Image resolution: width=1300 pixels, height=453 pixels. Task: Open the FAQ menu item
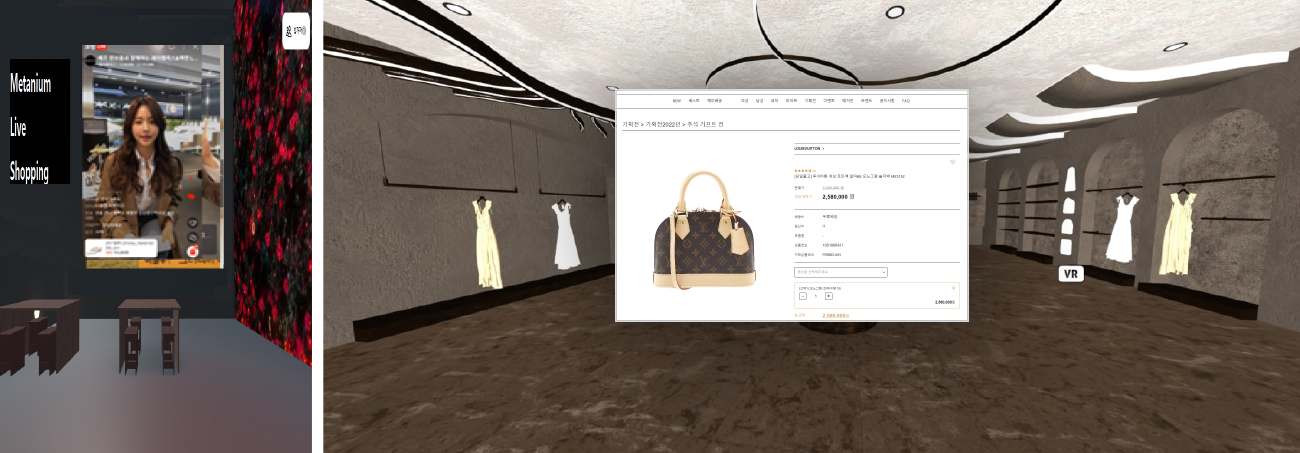906,101
